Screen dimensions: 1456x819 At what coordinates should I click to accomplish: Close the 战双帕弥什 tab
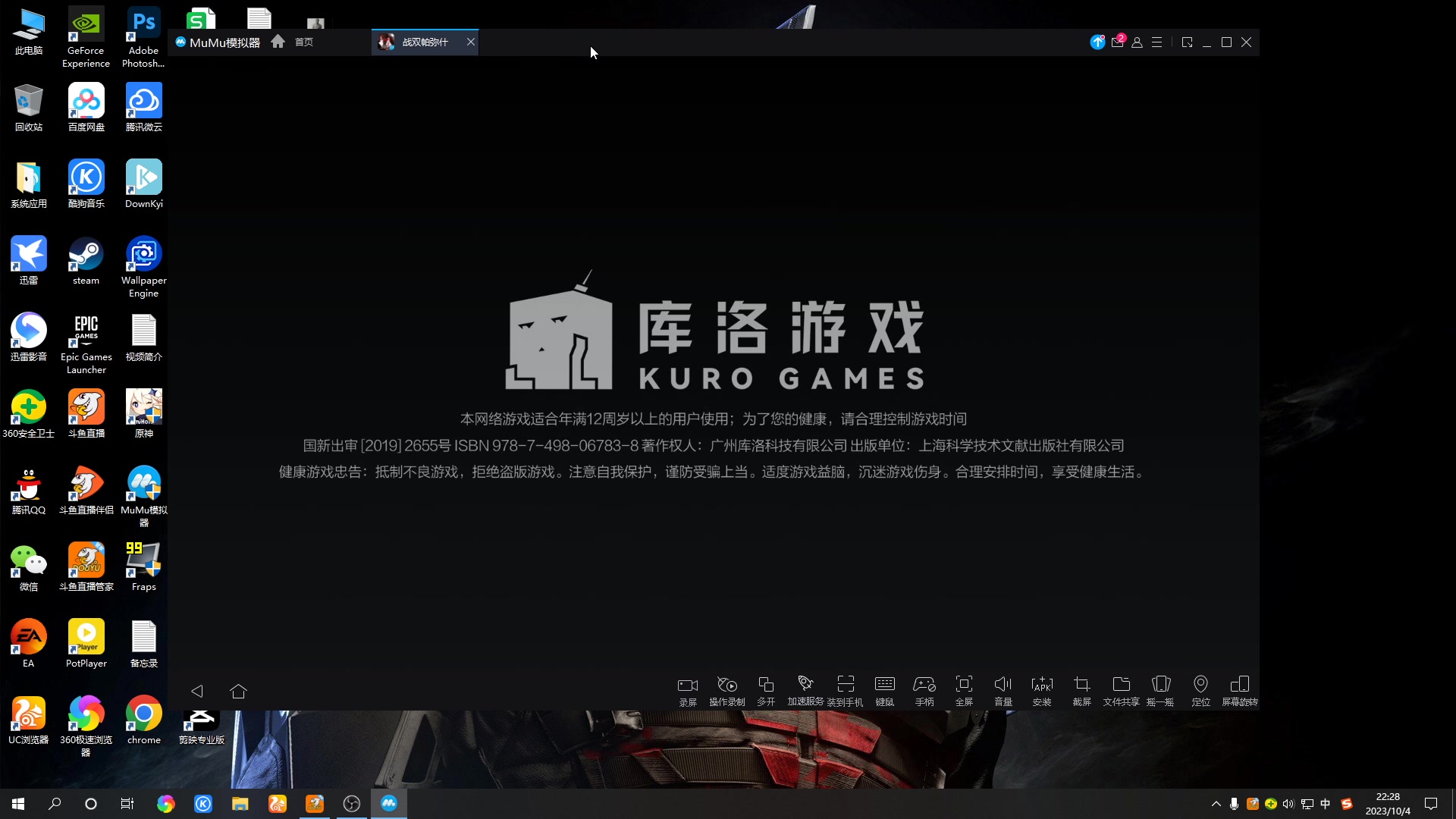tap(471, 42)
